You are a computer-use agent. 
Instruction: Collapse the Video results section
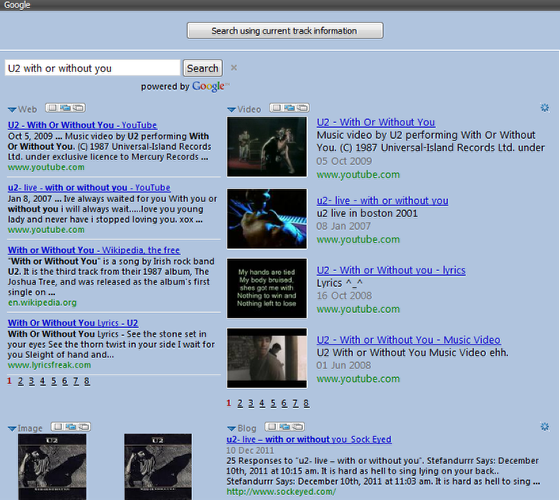point(231,110)
